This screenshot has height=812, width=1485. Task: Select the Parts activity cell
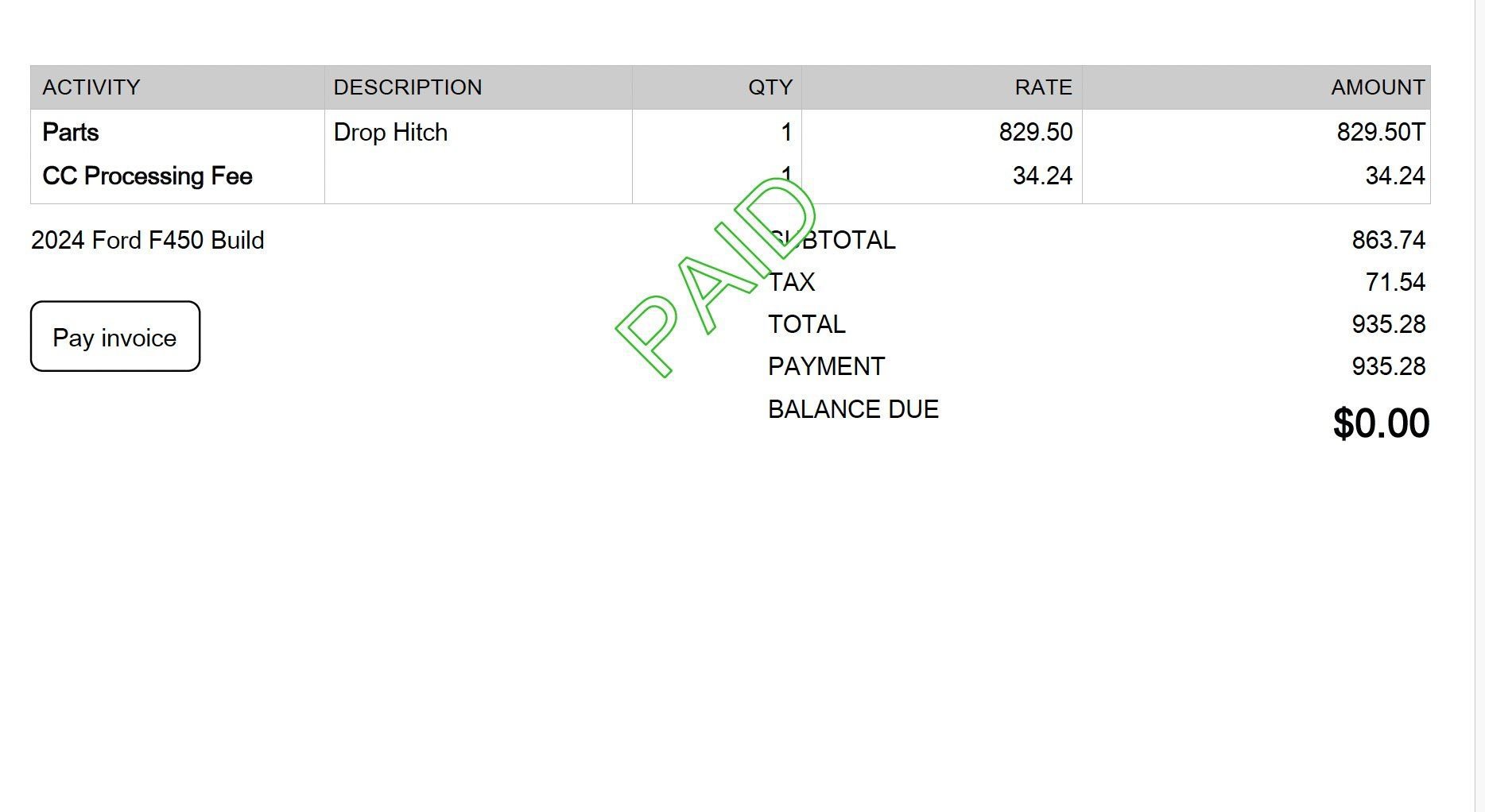71,132
